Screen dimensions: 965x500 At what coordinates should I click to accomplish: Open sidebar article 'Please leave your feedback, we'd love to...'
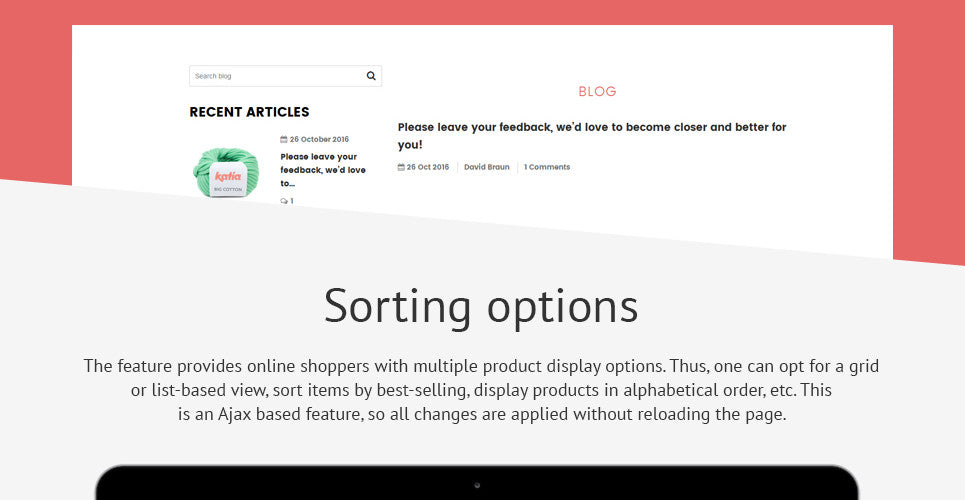click(323, 170)
